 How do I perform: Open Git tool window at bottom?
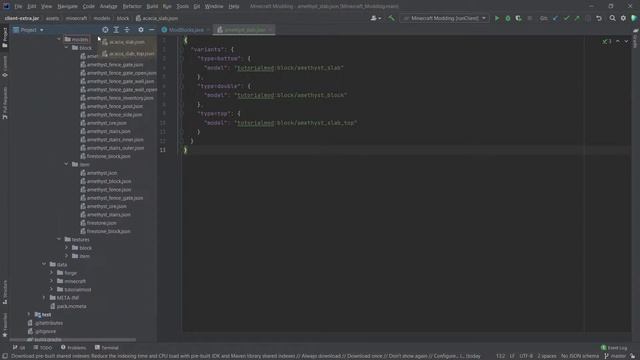[19, 348]
